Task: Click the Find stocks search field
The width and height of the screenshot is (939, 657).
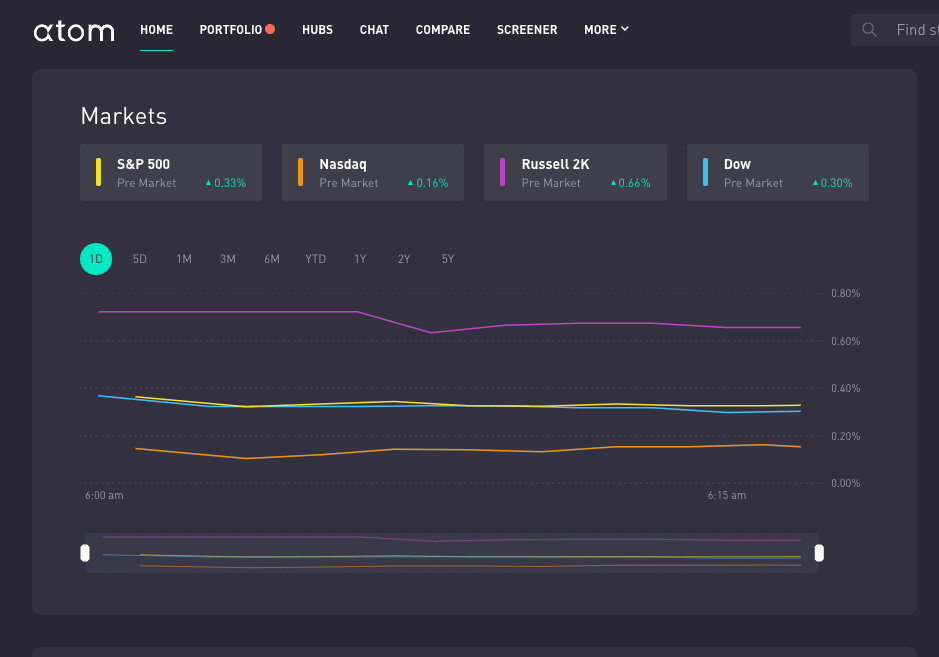Action: tap(895, 30)
